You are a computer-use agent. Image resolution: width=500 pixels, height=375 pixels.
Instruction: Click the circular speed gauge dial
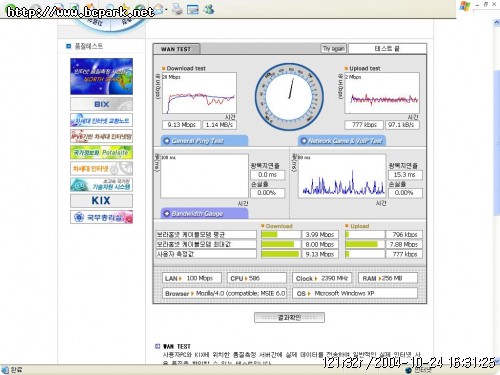(x=289, y=97)
